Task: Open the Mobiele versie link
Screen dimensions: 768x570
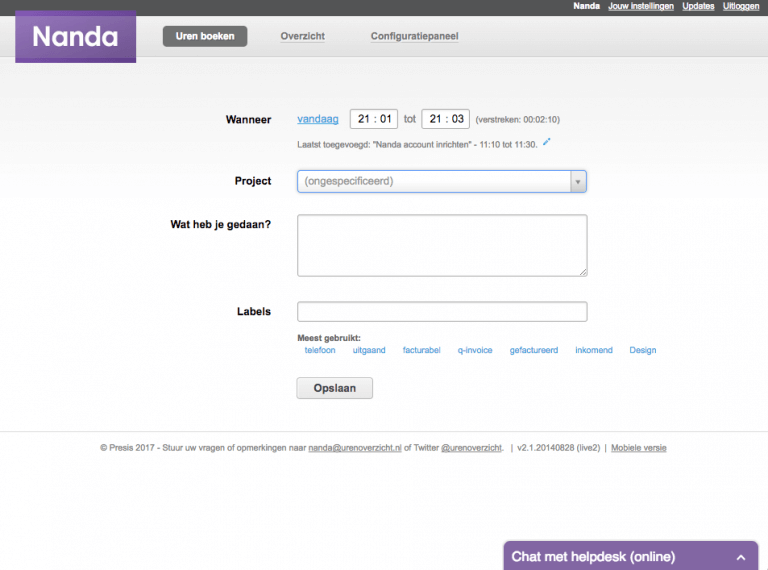Action: [x=639, y=448]
